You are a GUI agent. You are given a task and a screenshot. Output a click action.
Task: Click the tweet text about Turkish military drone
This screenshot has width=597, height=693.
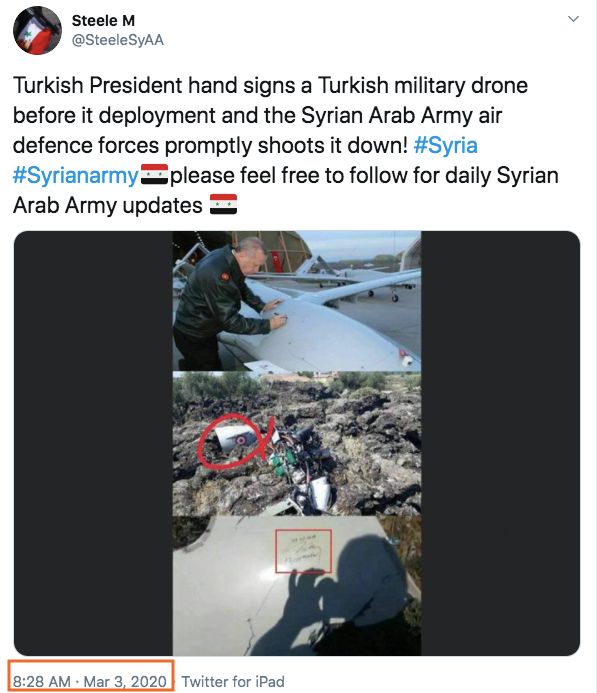[285, 145]
